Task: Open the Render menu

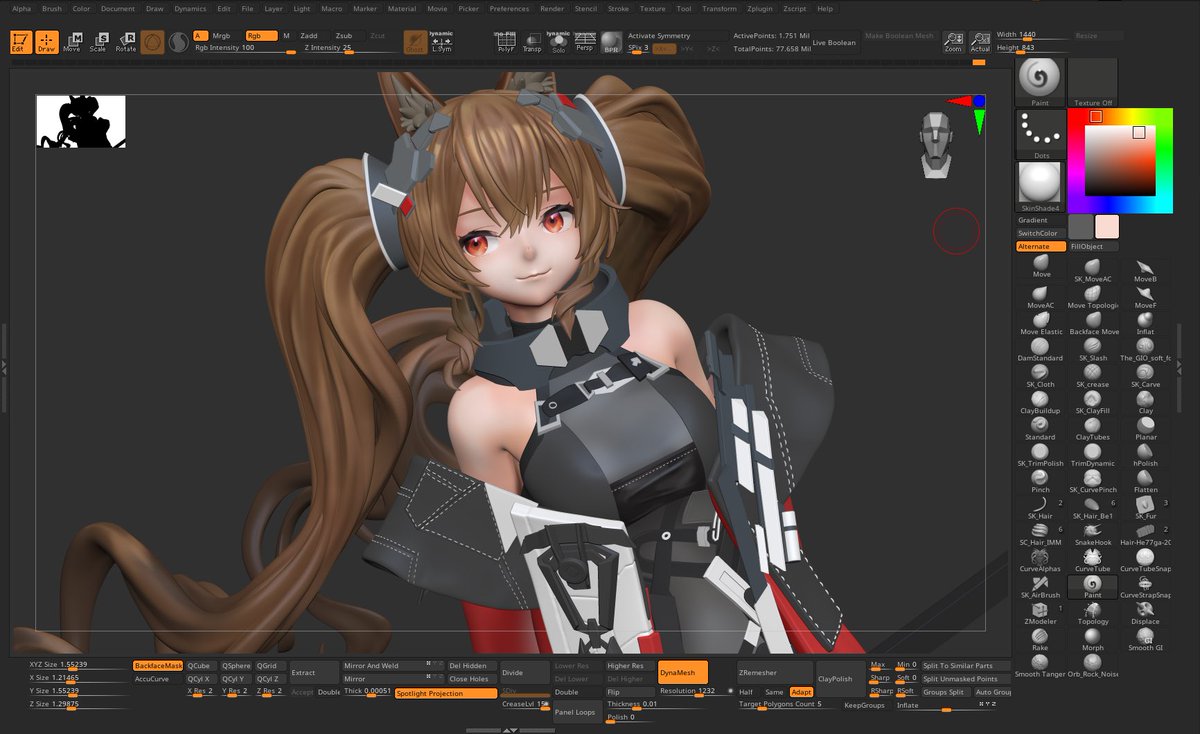Action: point(552,8)
